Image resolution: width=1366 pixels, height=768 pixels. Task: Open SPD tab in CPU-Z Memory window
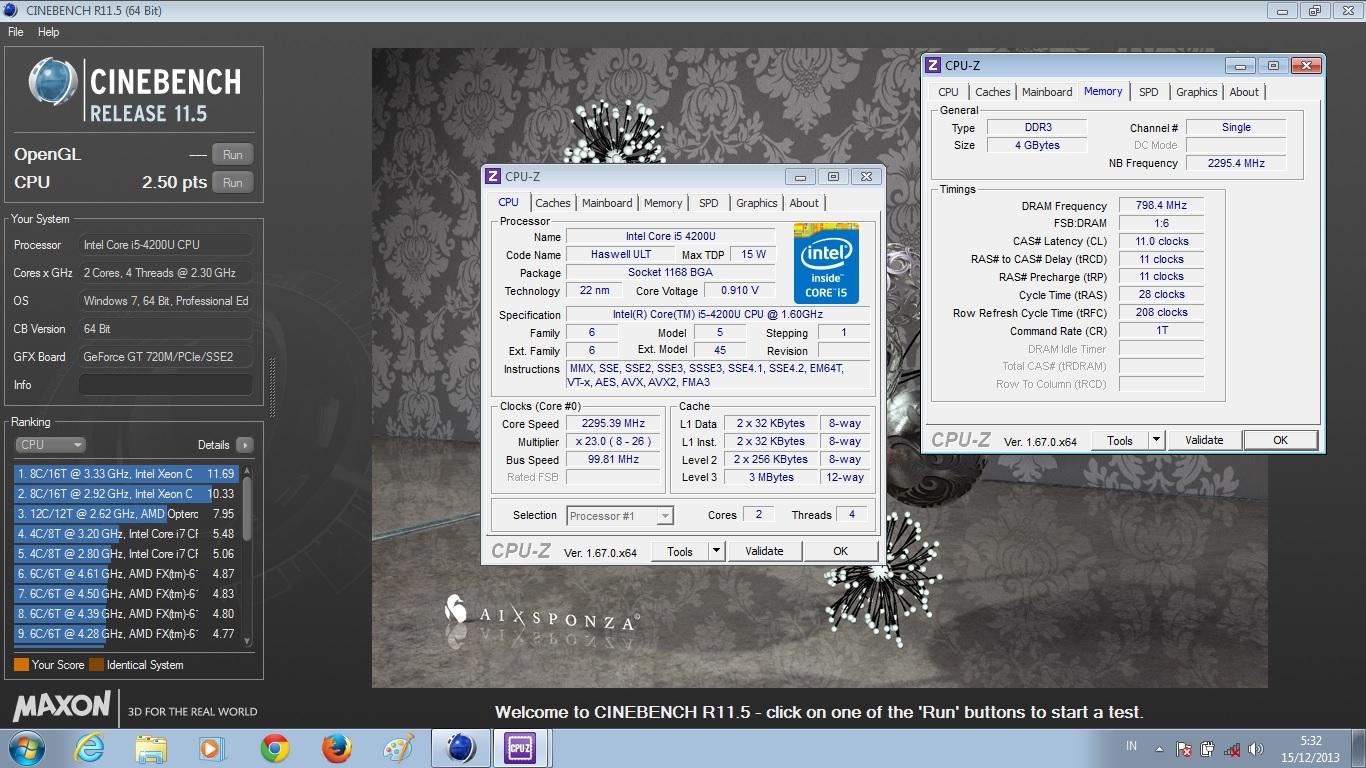coord(1149,92)
